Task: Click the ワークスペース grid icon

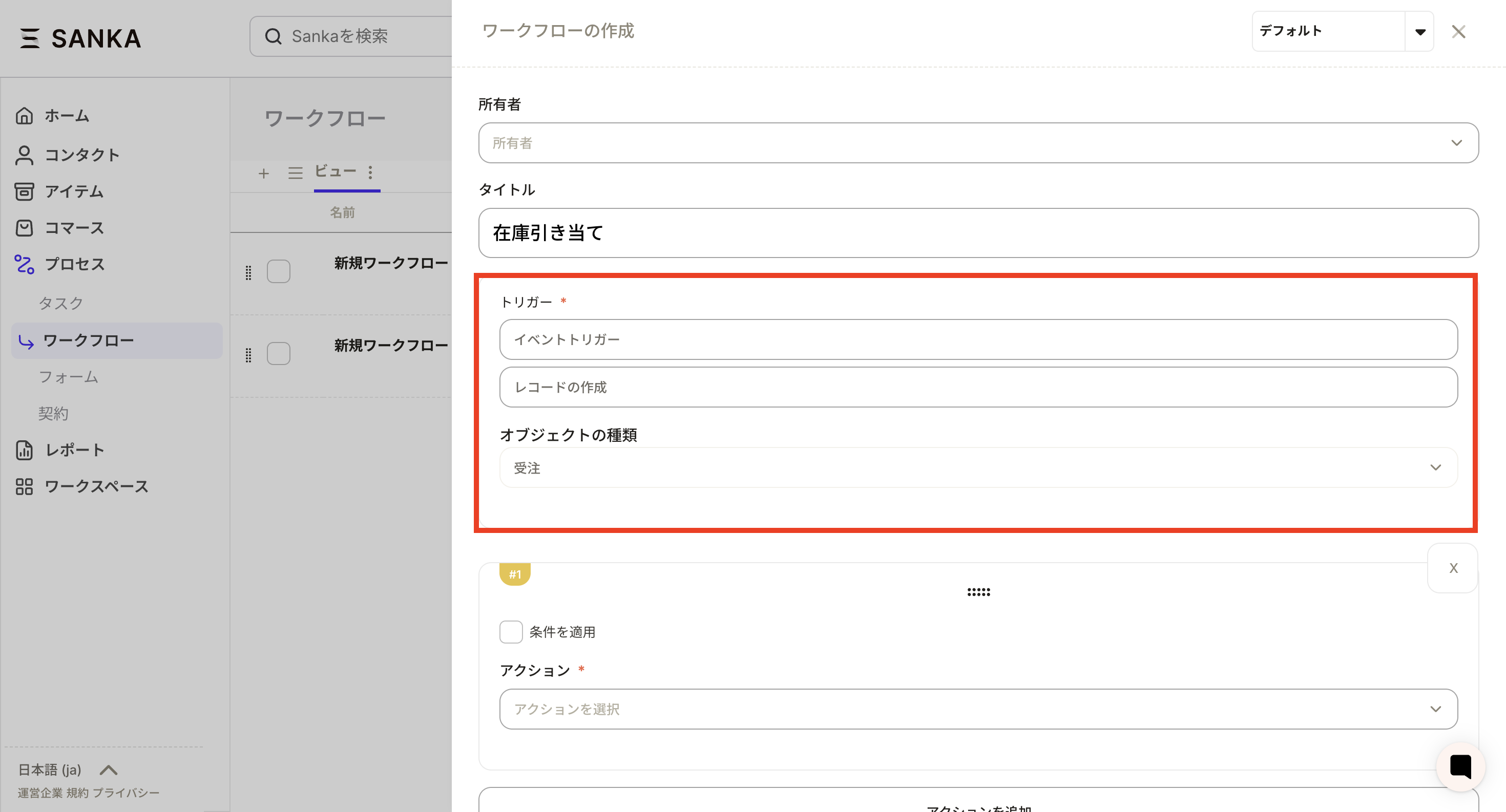Action: click(x=24, y=486)
